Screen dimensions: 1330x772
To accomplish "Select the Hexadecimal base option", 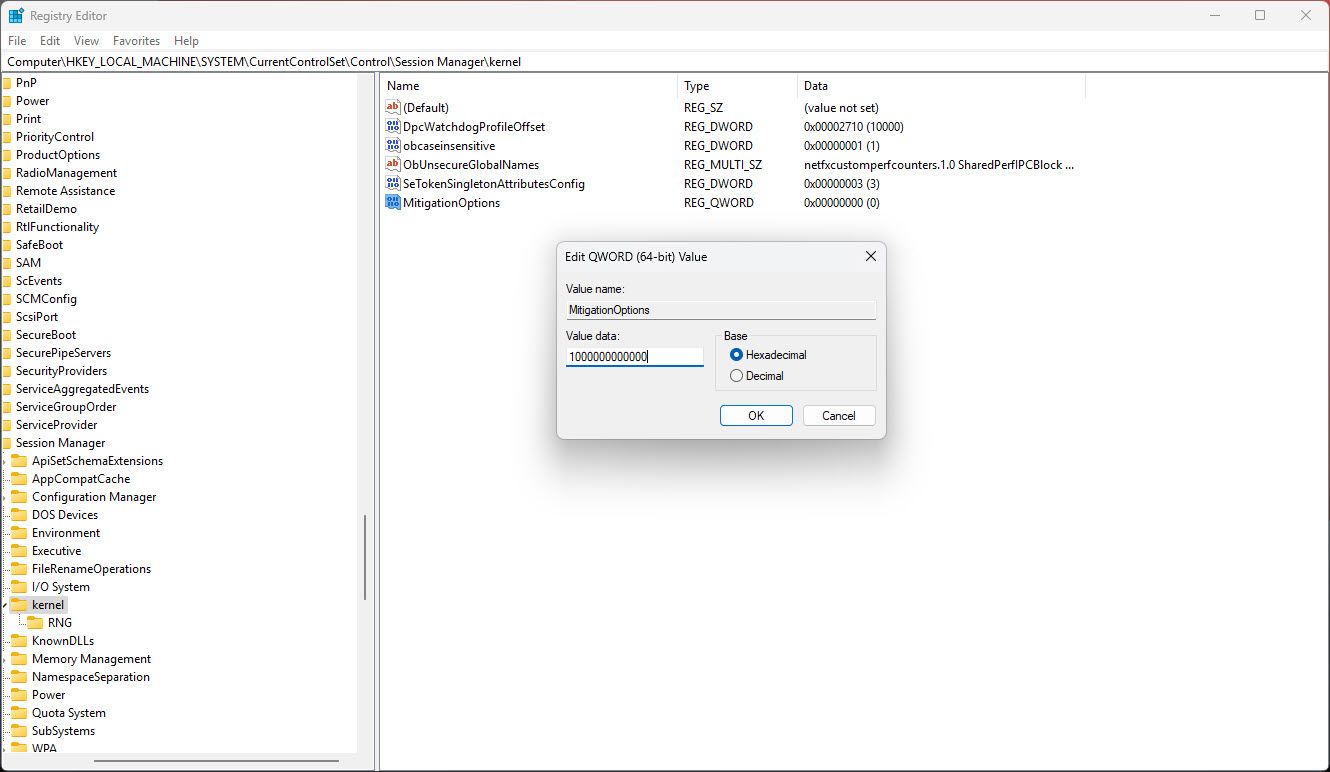I will coord(735,354).
